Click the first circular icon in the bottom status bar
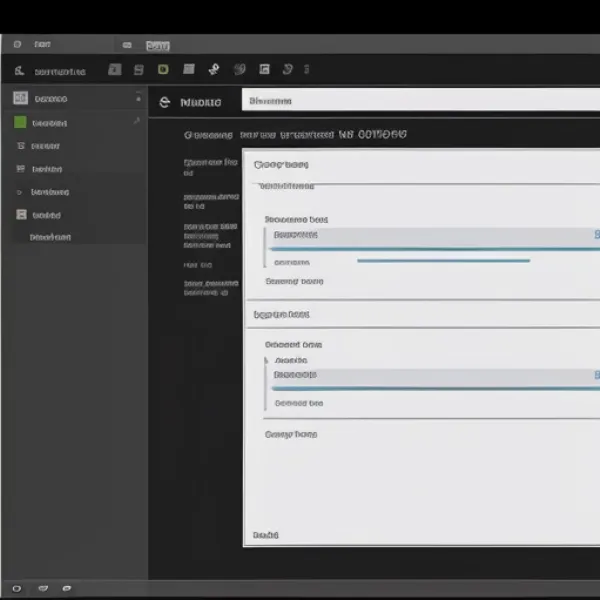 (17, 588)
